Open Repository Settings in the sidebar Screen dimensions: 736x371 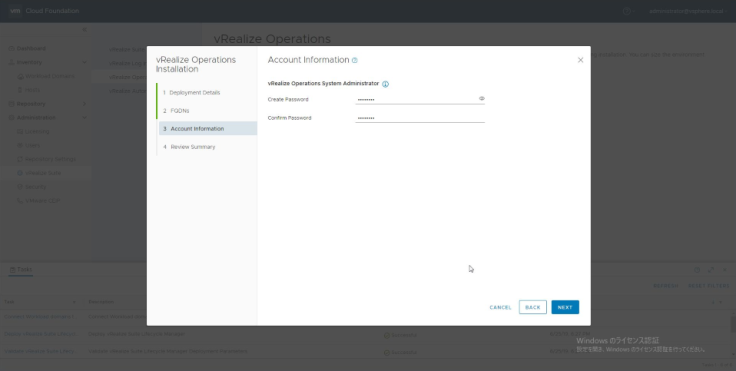(50, 159)
